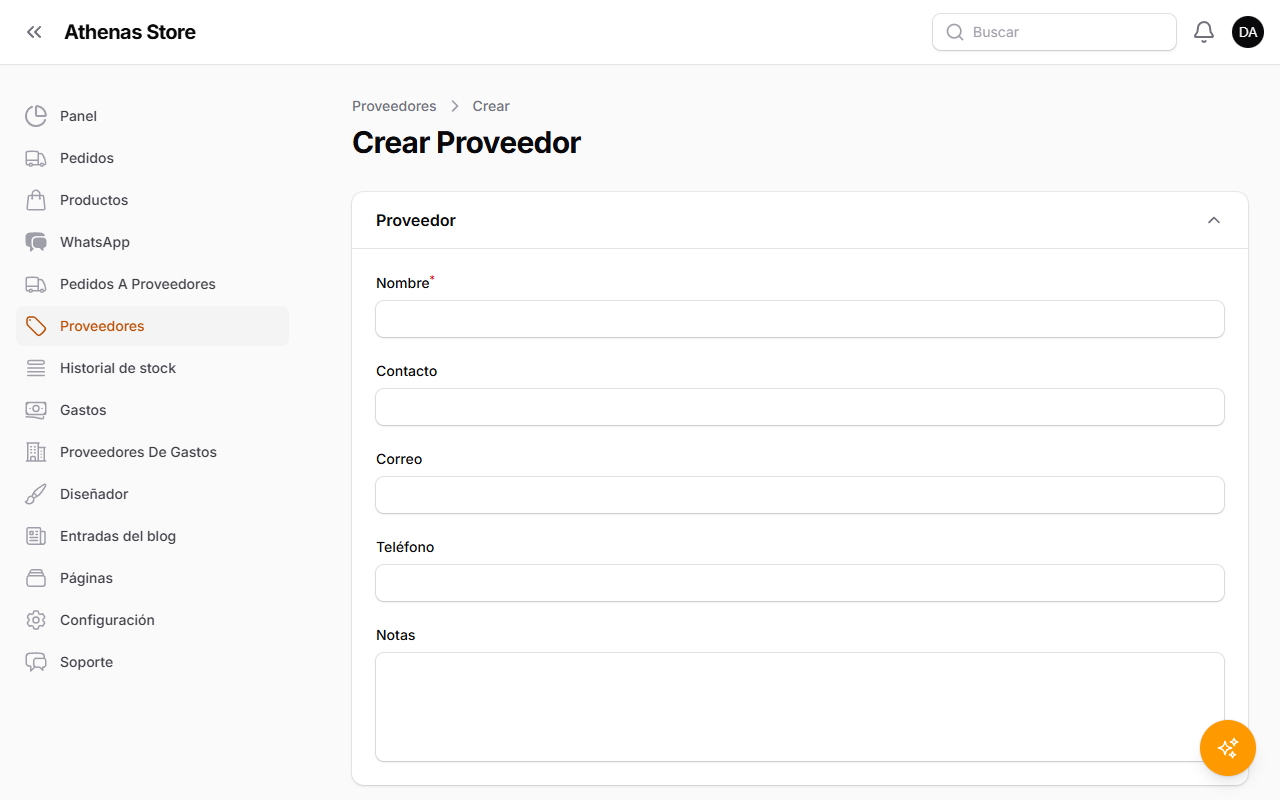Go to Páginas menu item

click(153, 578)
